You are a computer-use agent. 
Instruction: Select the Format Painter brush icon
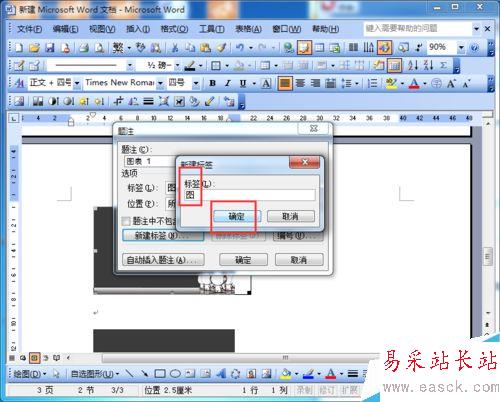[x=221, y=48]
